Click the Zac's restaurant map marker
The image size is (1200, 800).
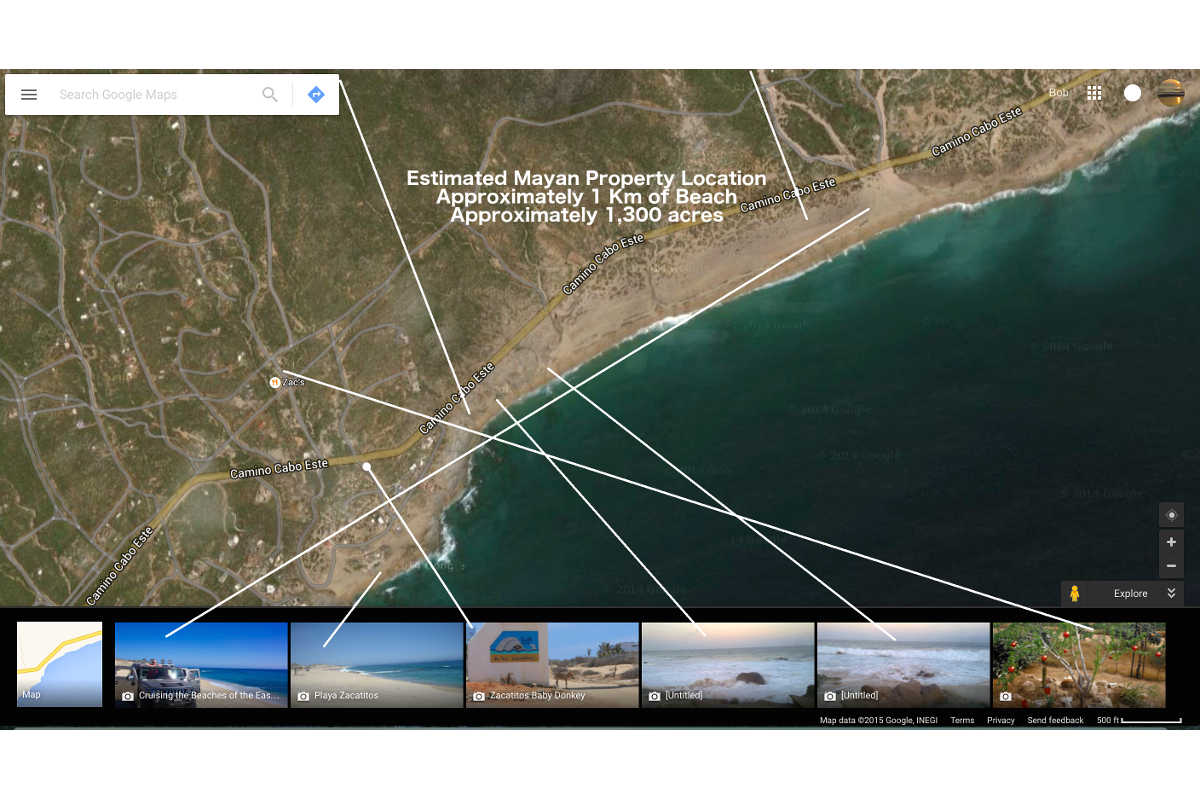click(274, 382)
